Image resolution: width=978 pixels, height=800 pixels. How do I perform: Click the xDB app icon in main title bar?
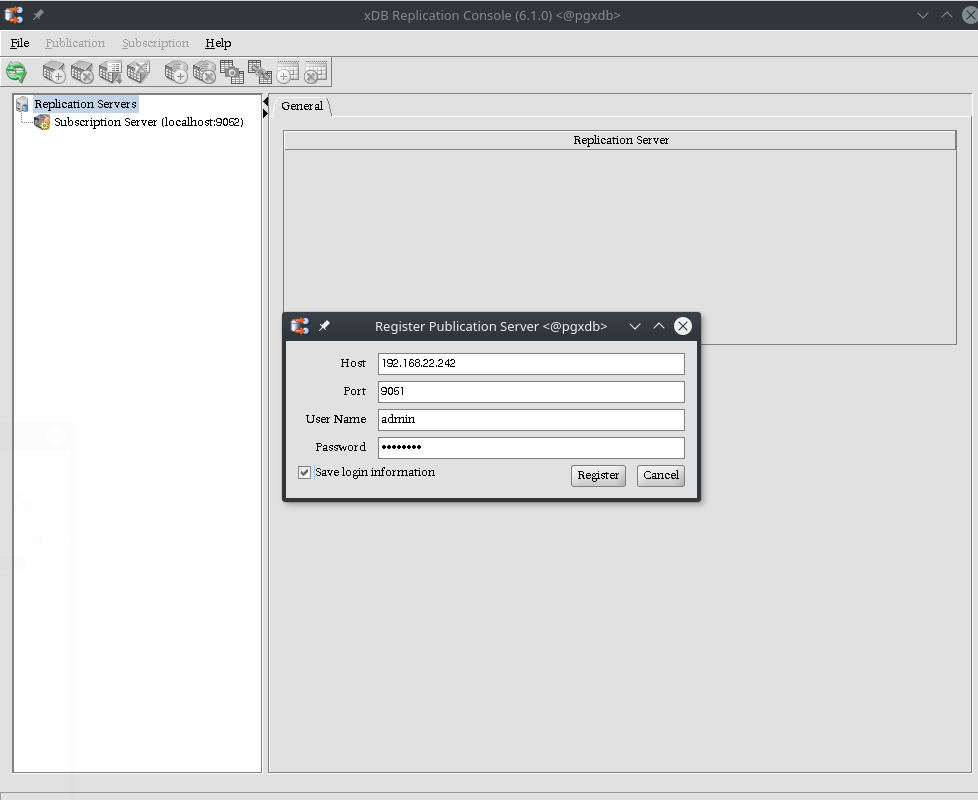pos(14,15)
